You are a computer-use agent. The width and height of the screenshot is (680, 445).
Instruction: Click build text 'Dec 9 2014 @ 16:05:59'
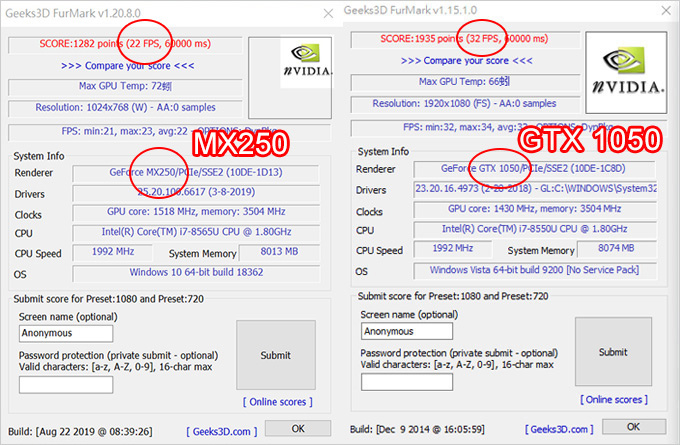pos(430,429)
